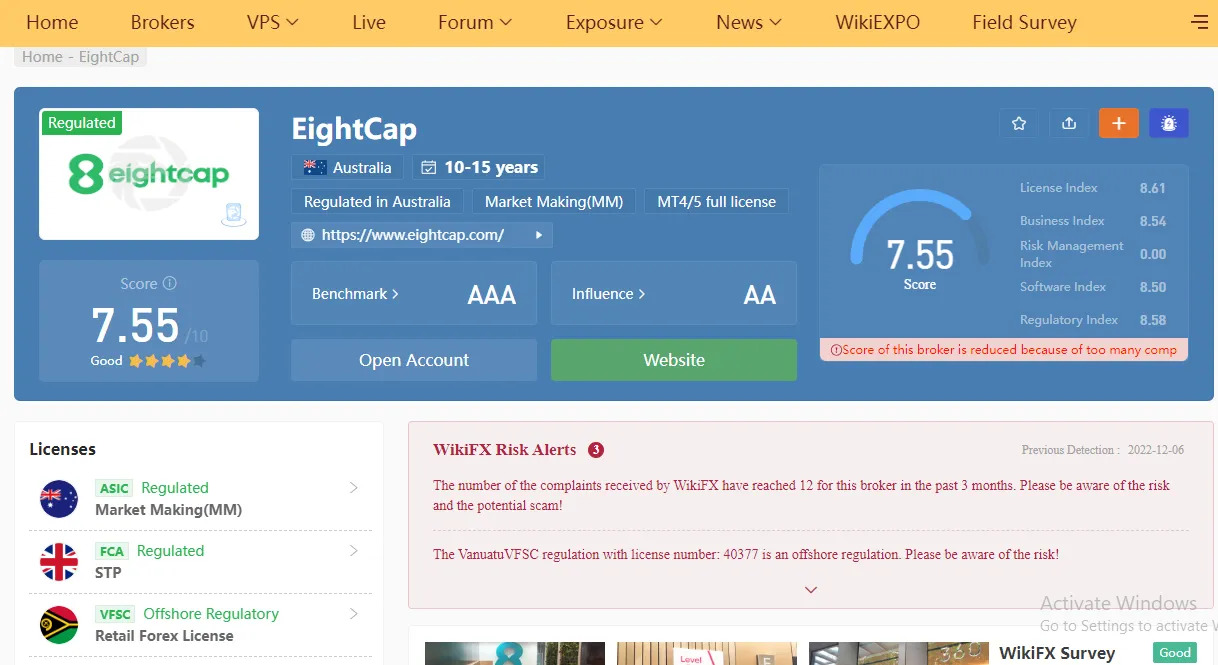Image resolution: width=1218 pixels, height=665 pixels.
Task: Expand the Exposure dropdown menu
Action: (x=614, y=22)
